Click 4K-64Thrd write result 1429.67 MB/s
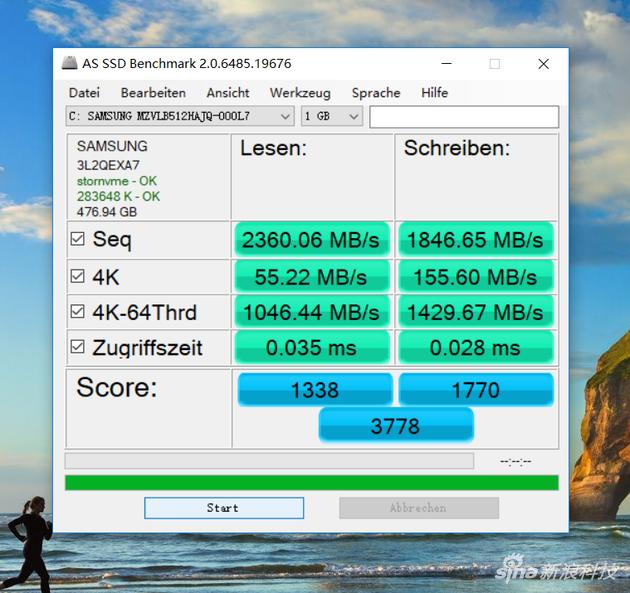 coord(476,312)
